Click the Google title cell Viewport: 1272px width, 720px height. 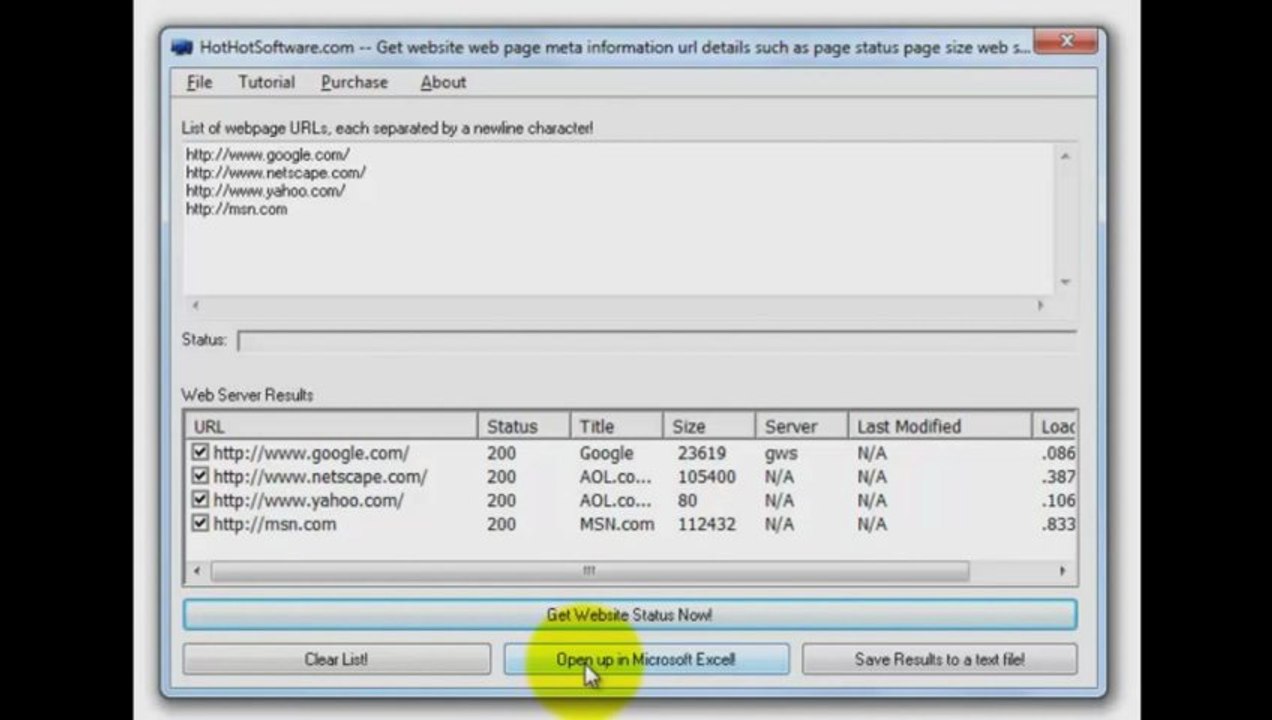point(607,453)
